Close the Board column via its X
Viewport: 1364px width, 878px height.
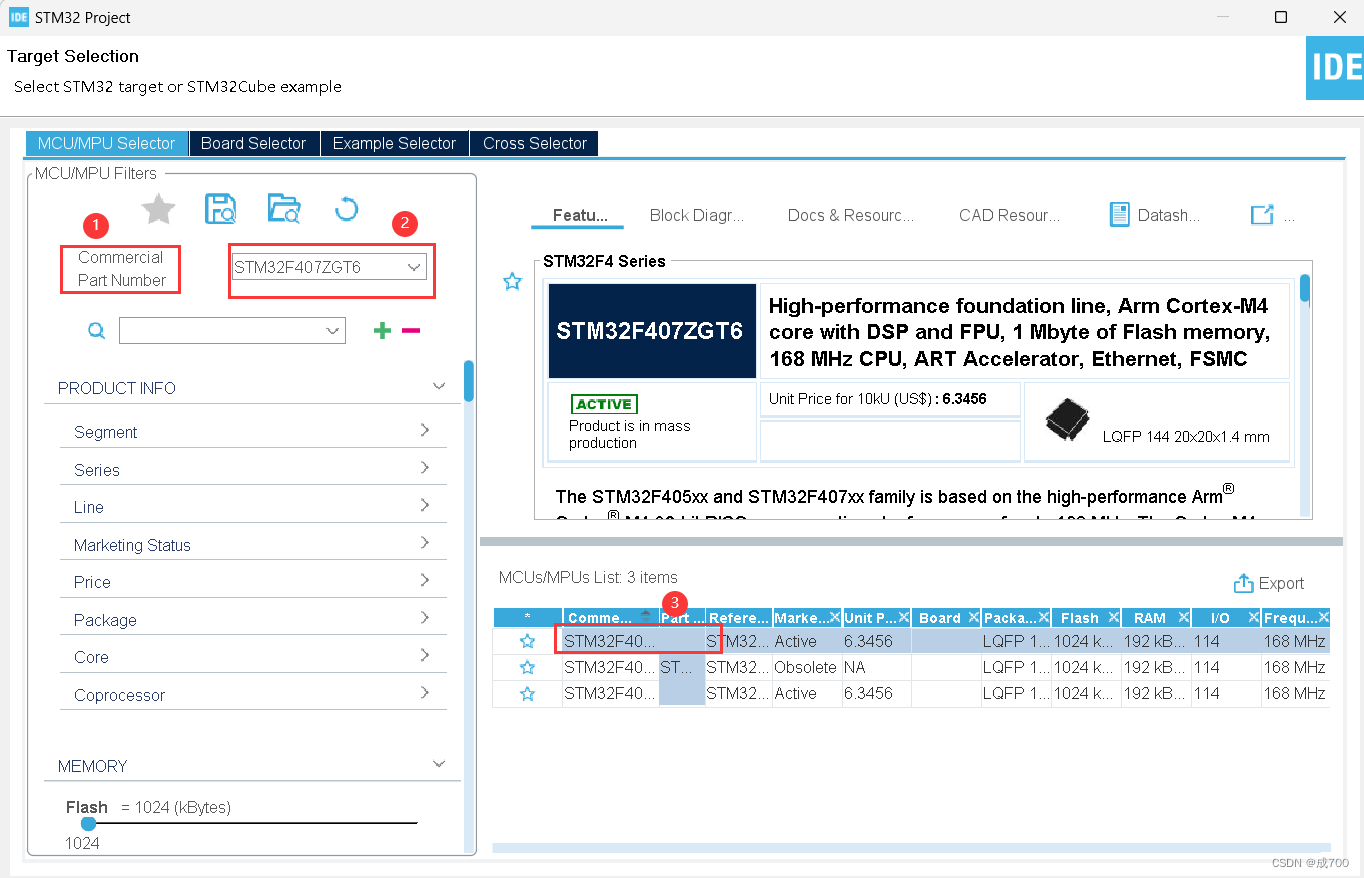973,618
